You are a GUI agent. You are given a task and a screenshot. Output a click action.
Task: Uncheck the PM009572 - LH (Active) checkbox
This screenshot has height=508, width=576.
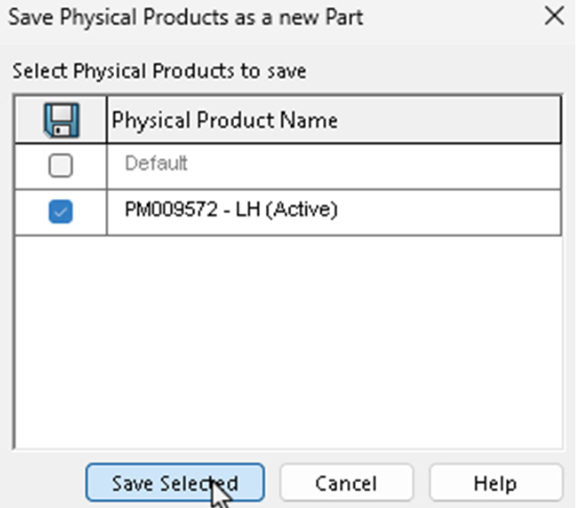point(61,211)
